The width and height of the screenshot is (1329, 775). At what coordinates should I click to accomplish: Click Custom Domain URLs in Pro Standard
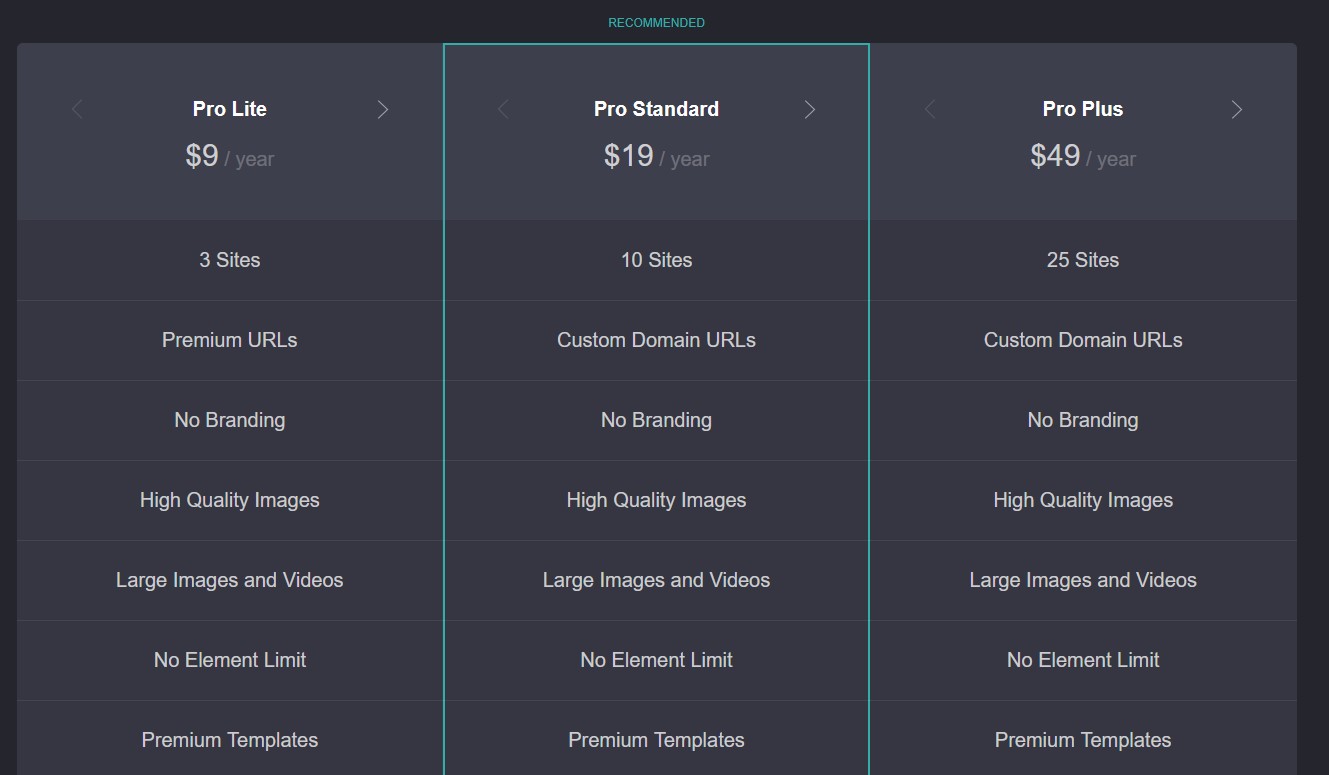point(656,340)
